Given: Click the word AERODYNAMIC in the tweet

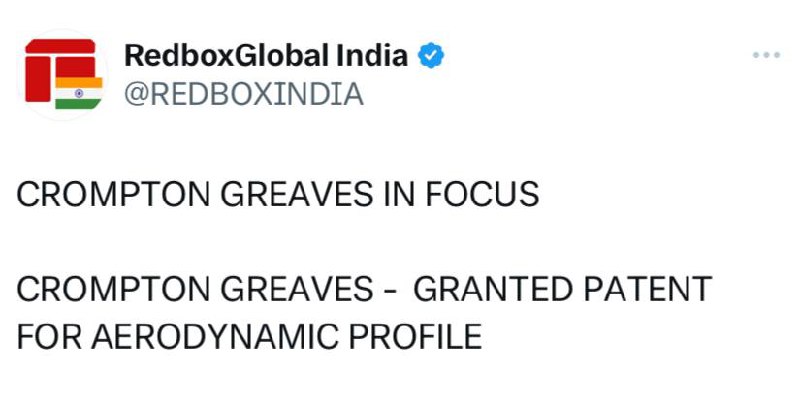Looking at the screenshot, I should point(215,336).
